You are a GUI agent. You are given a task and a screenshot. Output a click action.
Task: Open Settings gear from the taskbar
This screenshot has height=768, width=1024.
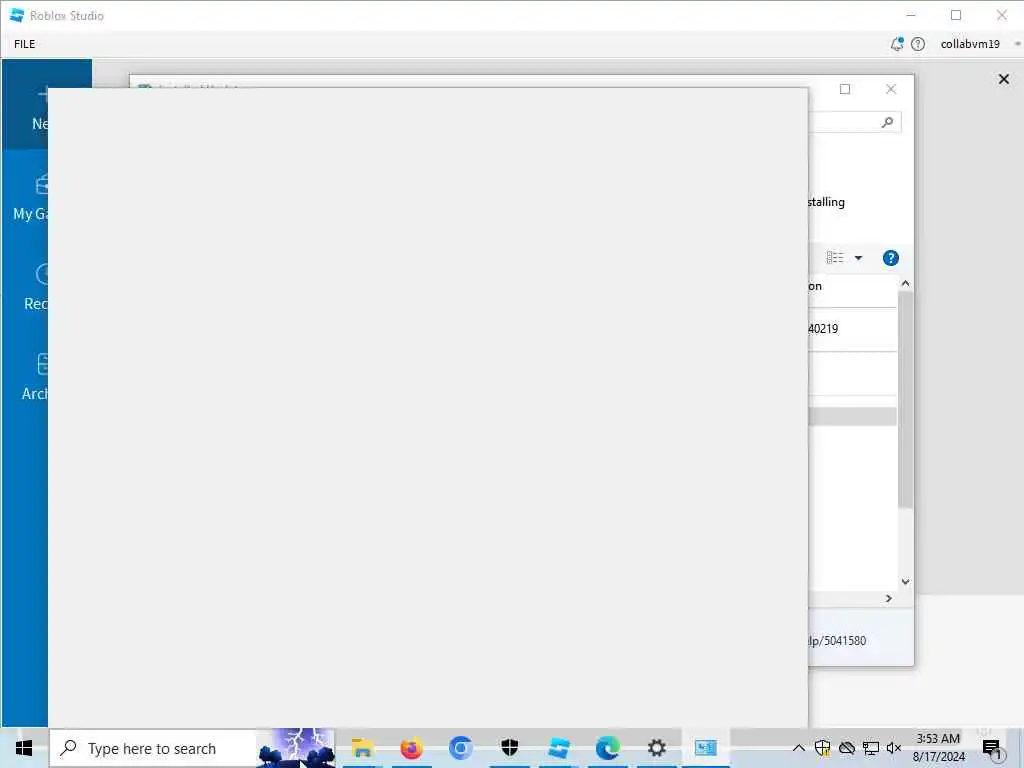point(656,748)
